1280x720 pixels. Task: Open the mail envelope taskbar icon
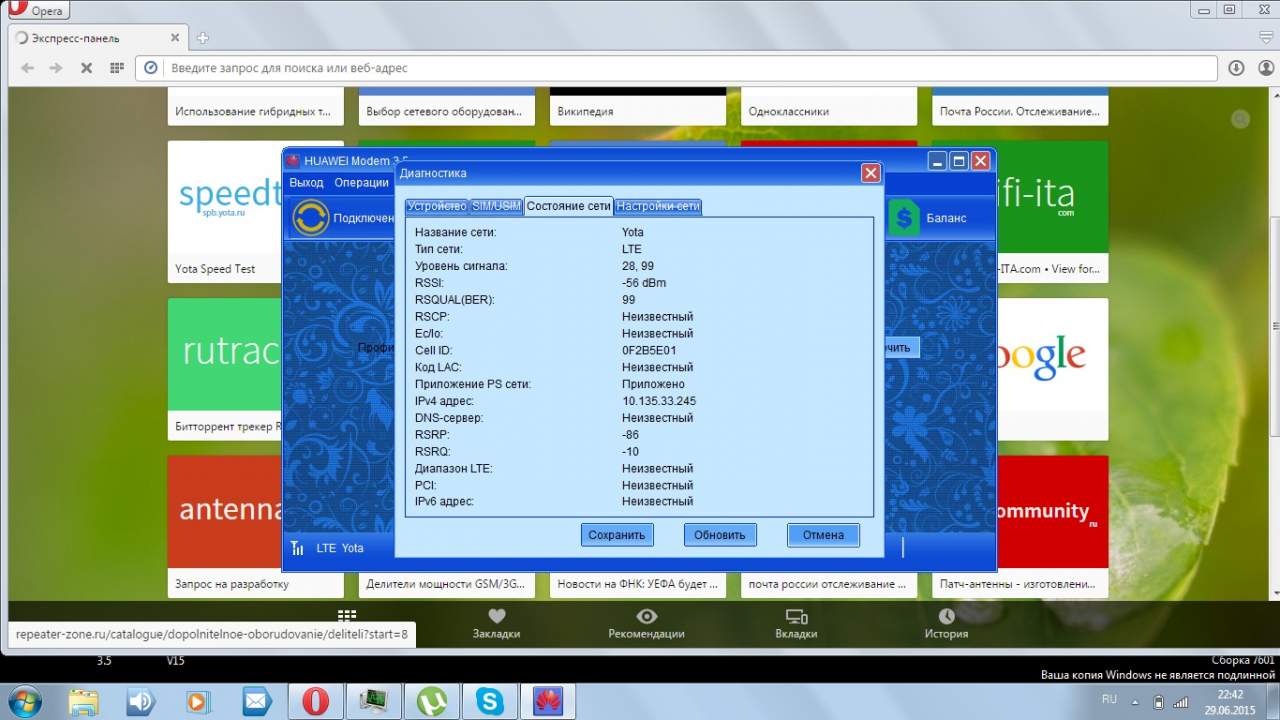click(x=256, y=701)
